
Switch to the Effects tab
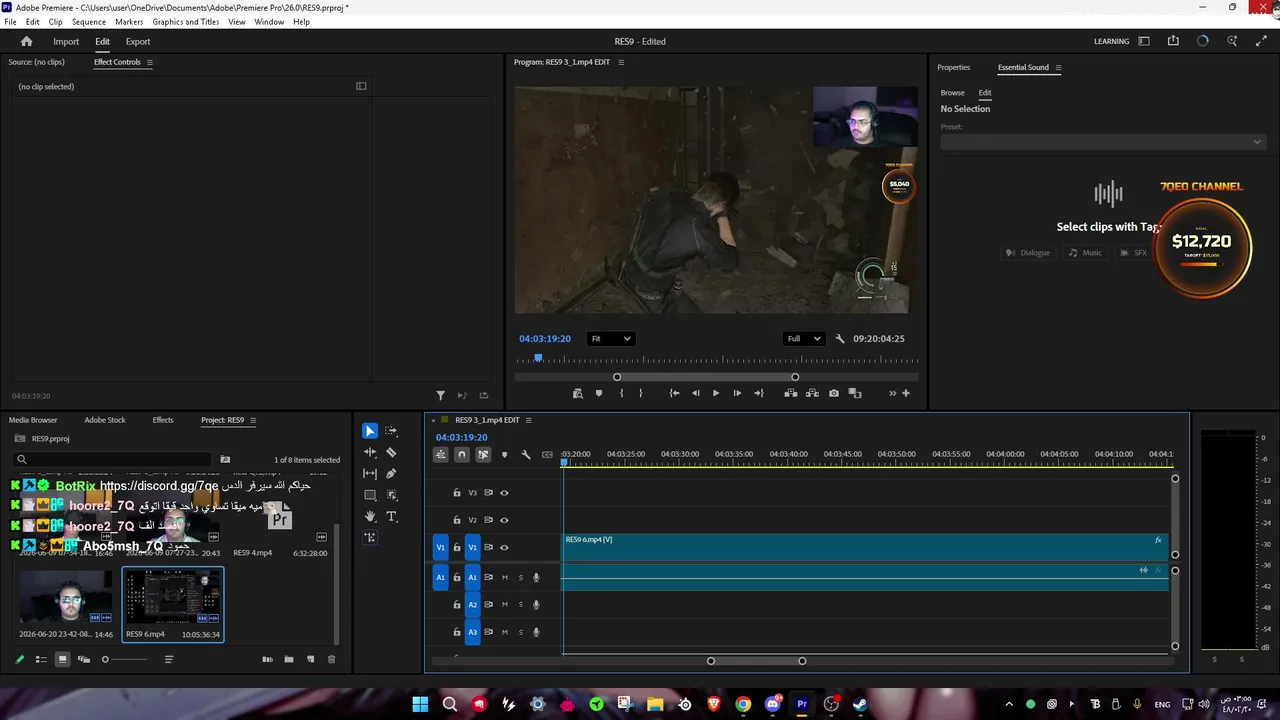(163, 420)
